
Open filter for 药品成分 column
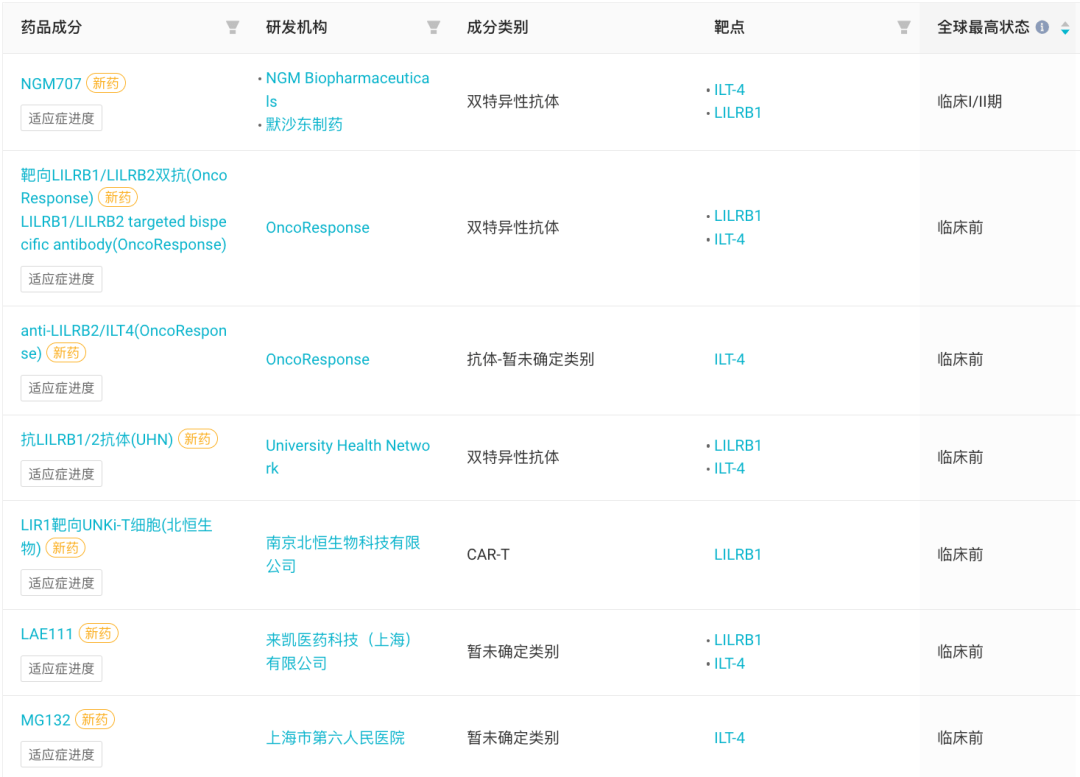[232, 28]
